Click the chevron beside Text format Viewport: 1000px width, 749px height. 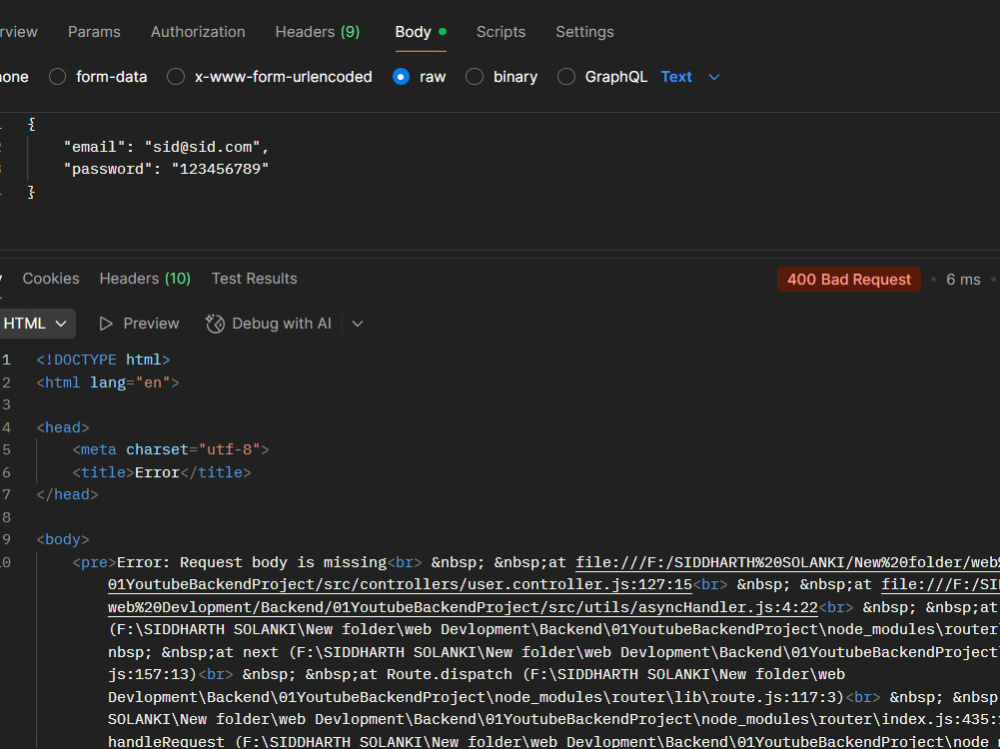pos(714,77)
